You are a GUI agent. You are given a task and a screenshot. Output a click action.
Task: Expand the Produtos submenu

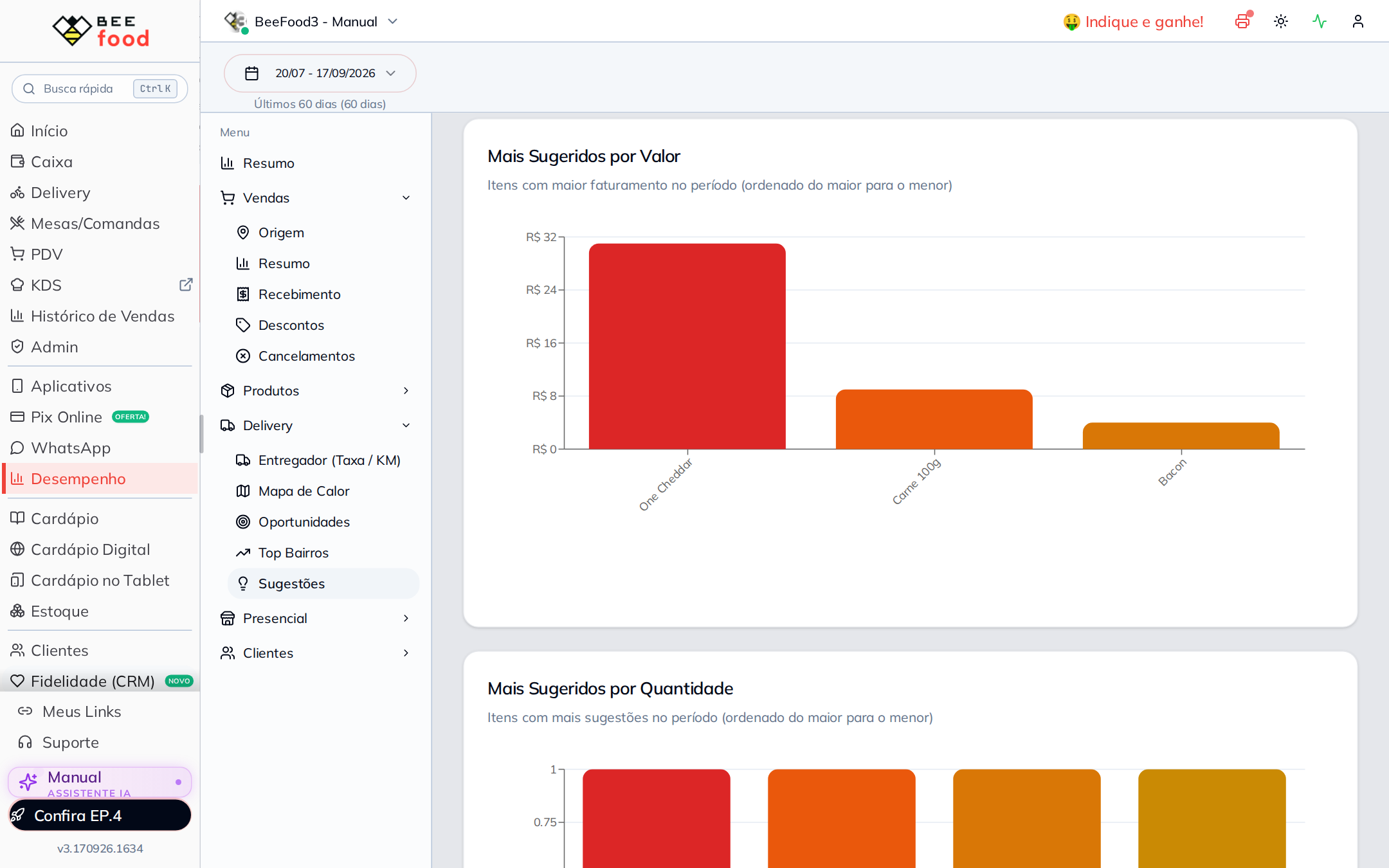coord(316,390)
